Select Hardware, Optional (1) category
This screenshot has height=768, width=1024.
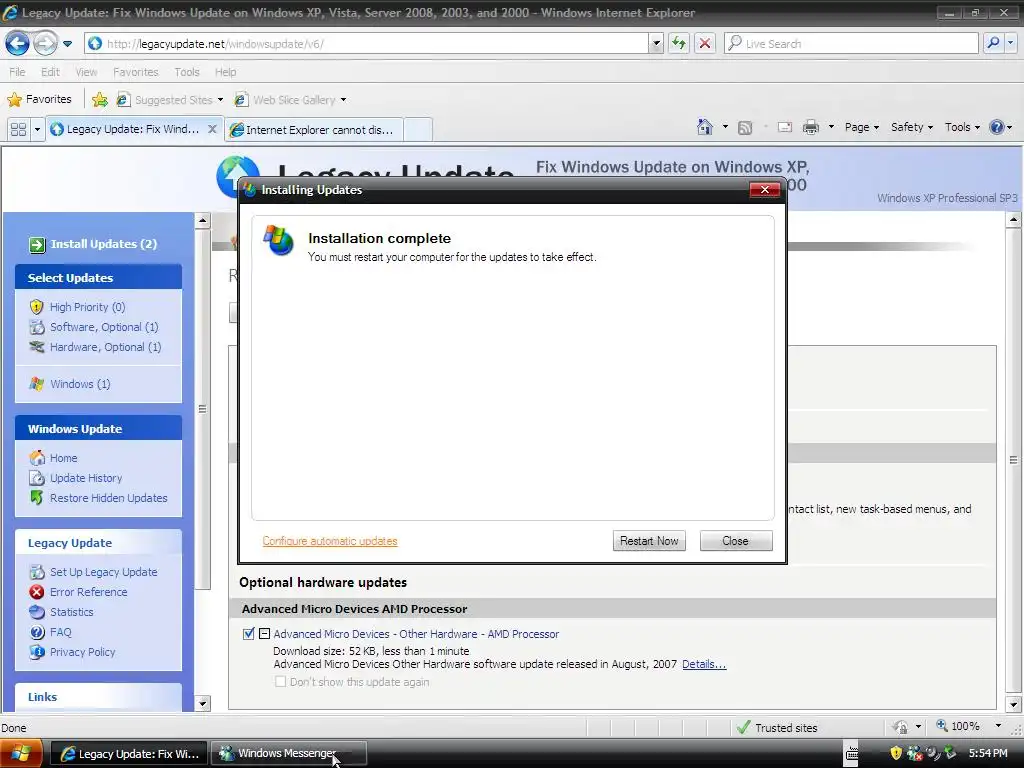[x=105, y=347]
